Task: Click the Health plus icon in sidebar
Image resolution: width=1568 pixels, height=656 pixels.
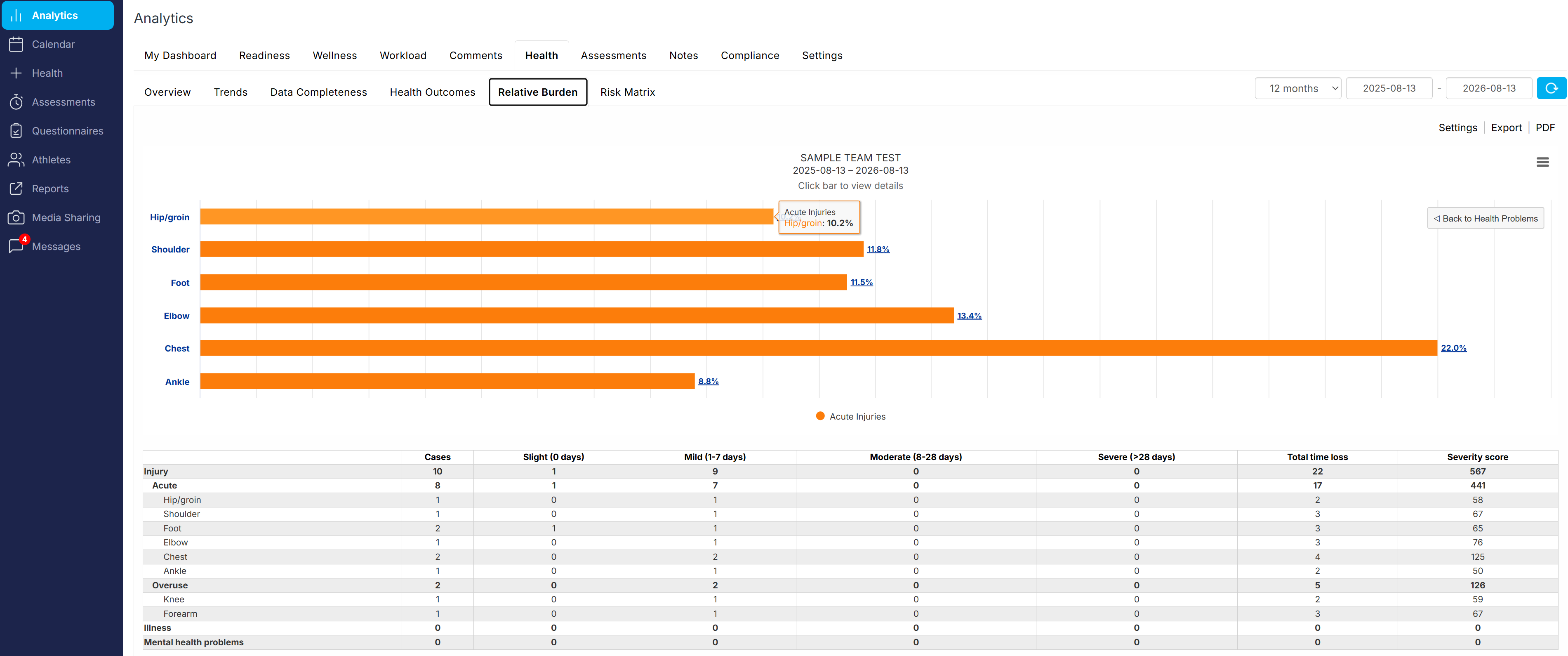Action: click(16, 73)
